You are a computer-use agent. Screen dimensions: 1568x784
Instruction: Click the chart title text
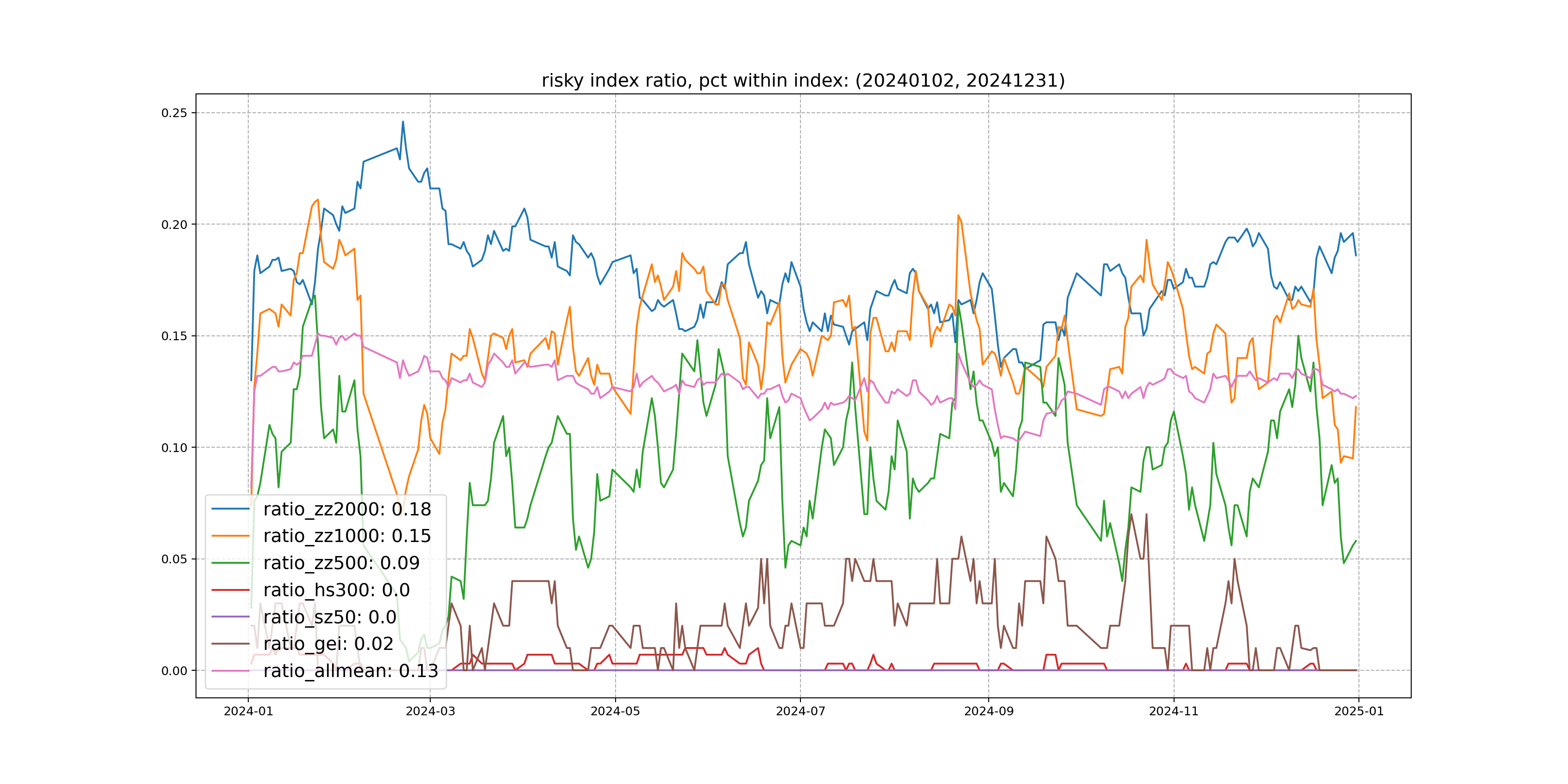tap(803, 80)
